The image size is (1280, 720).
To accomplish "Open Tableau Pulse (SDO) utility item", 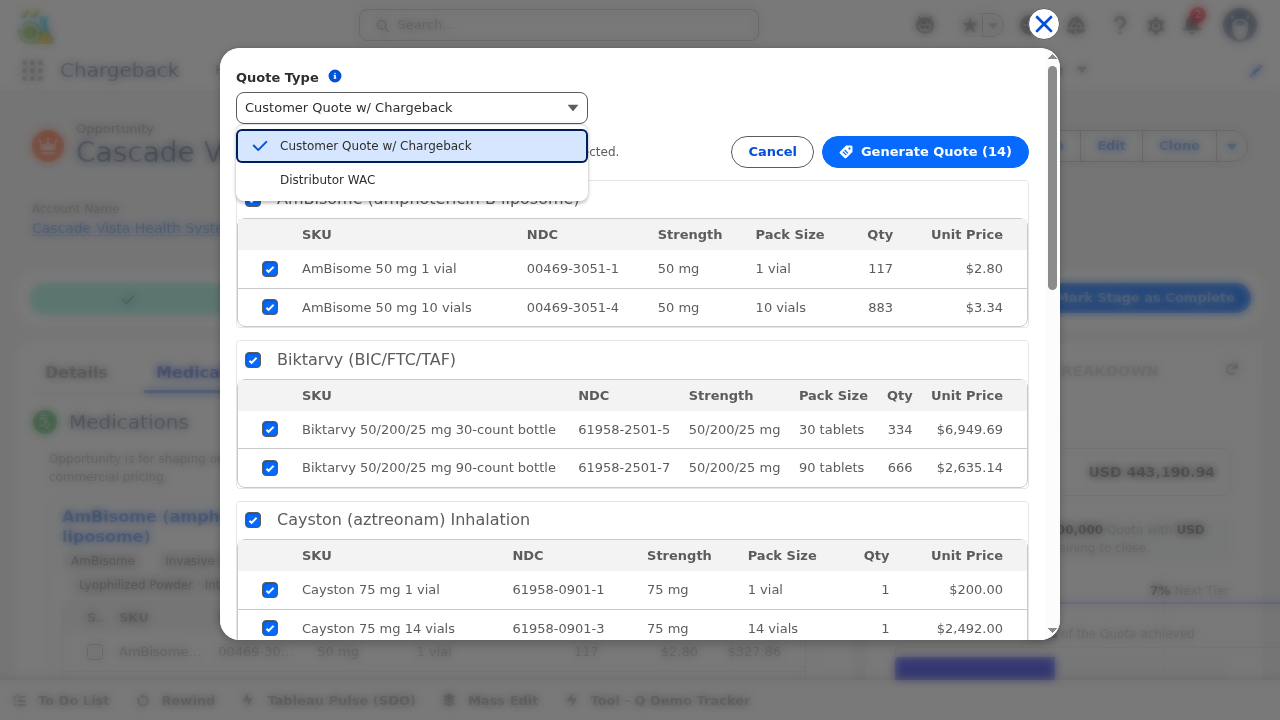I will pos(328,700).
